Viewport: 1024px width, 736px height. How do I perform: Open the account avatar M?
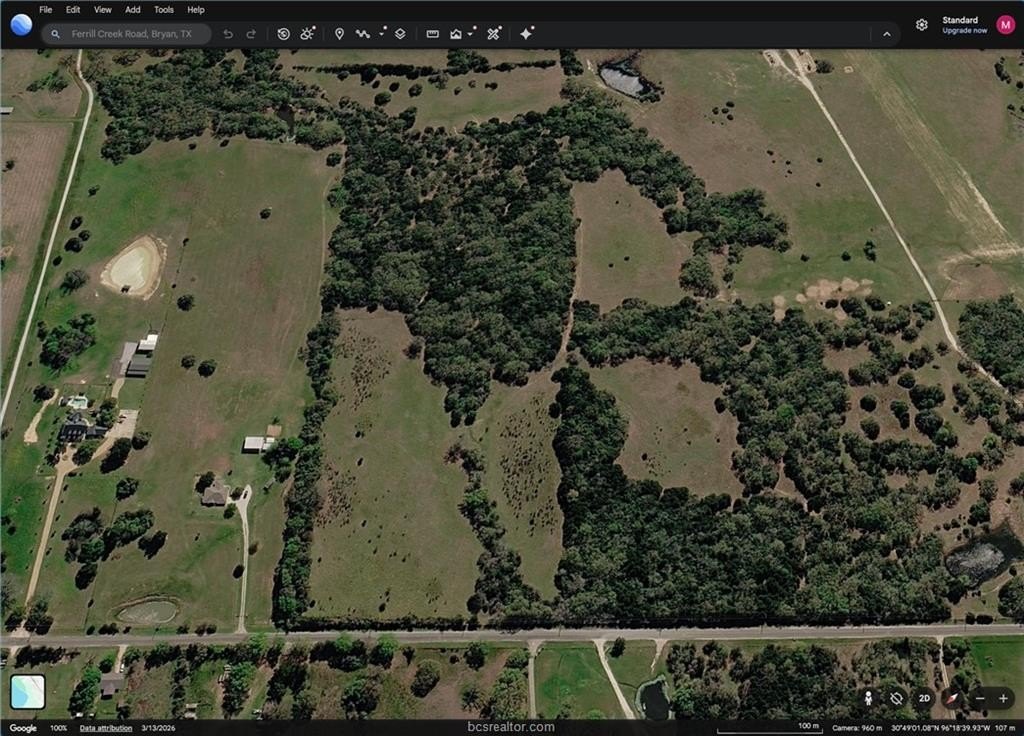[1006, 25]
